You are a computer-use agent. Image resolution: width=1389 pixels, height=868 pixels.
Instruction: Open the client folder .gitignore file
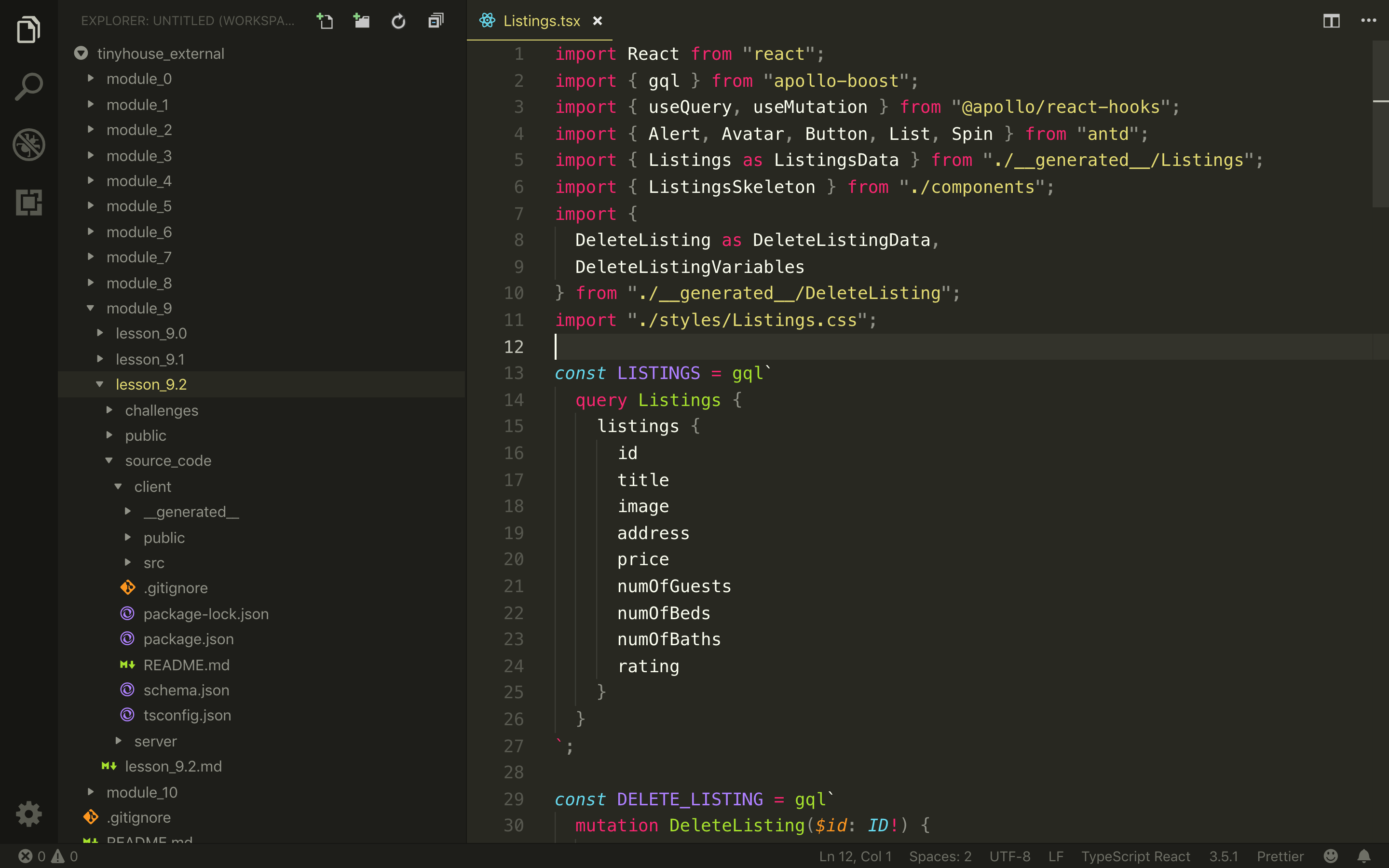176,588
